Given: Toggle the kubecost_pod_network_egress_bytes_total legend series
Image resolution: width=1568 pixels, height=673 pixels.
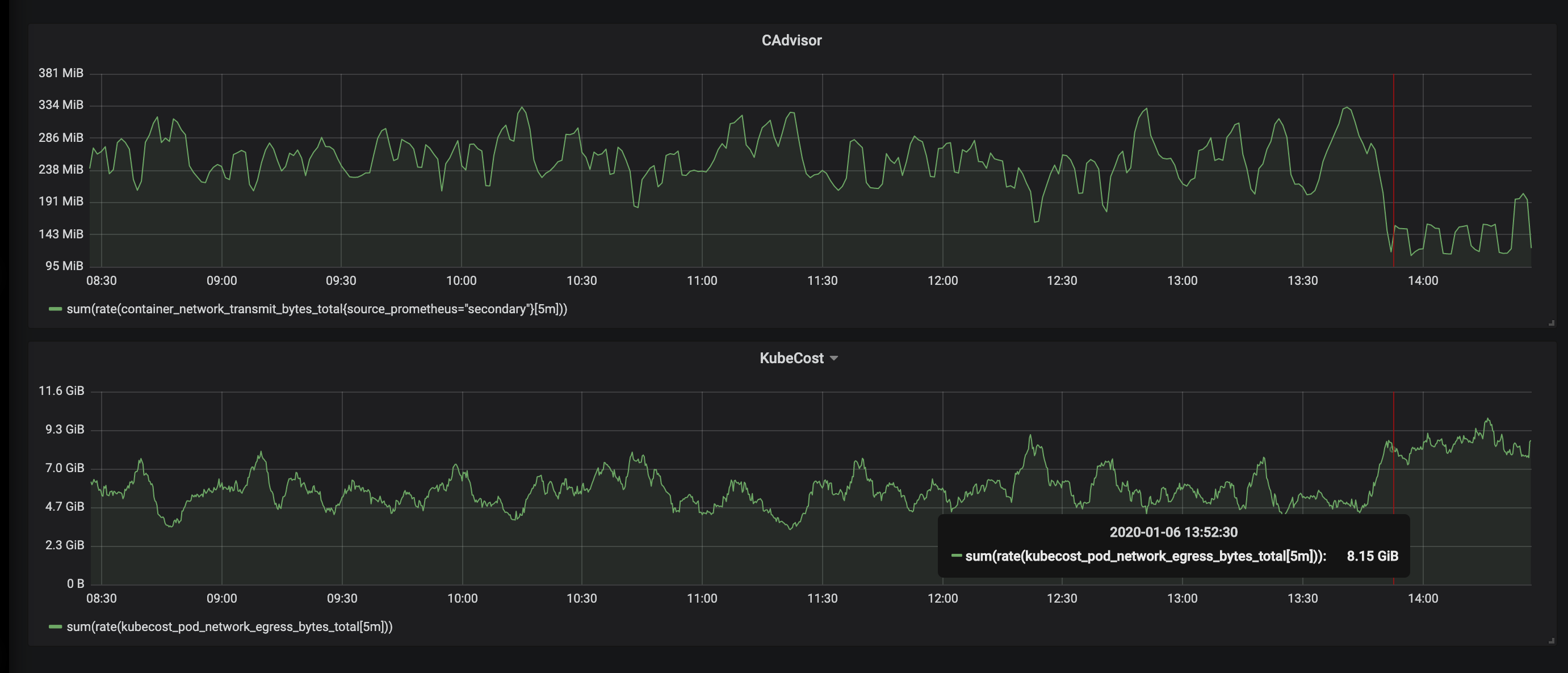Looking at the screenshot, I should (x=230, y=626).
